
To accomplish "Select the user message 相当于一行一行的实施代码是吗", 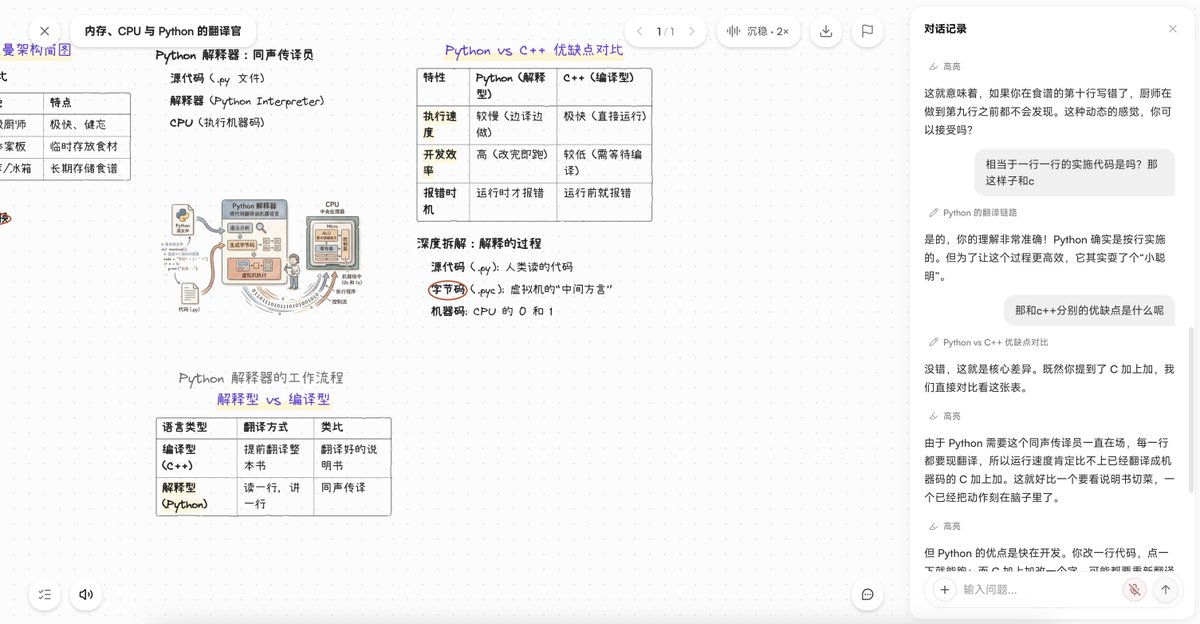I will [x=1076, y=172].
